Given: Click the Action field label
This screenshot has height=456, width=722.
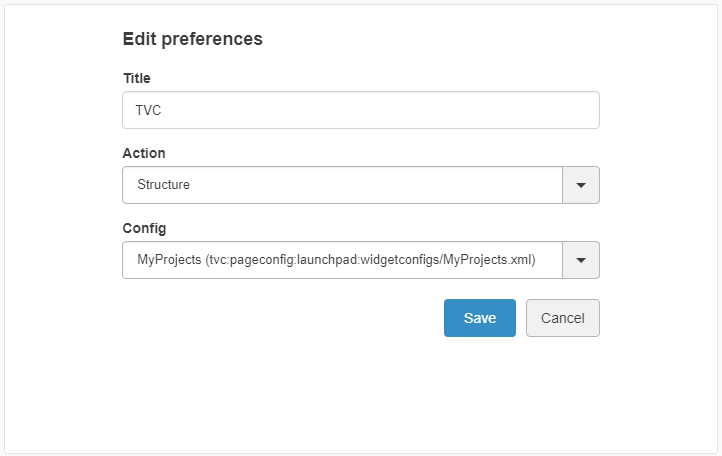Looking at the screenshot, I should coord(144,153).
